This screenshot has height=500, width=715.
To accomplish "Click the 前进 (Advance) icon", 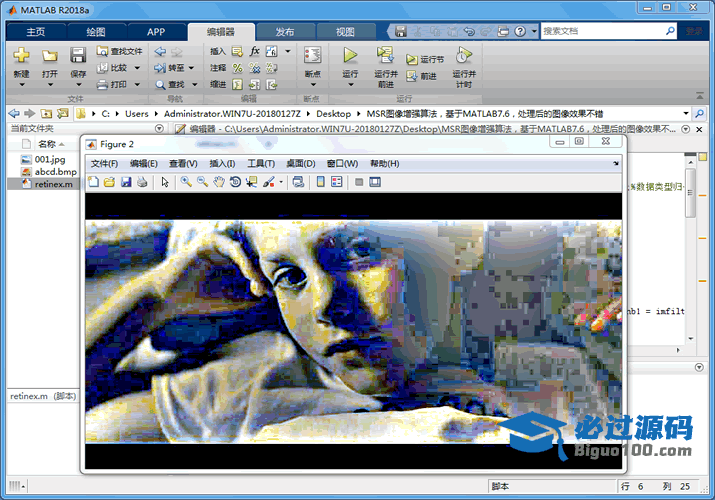I will 411,76.
